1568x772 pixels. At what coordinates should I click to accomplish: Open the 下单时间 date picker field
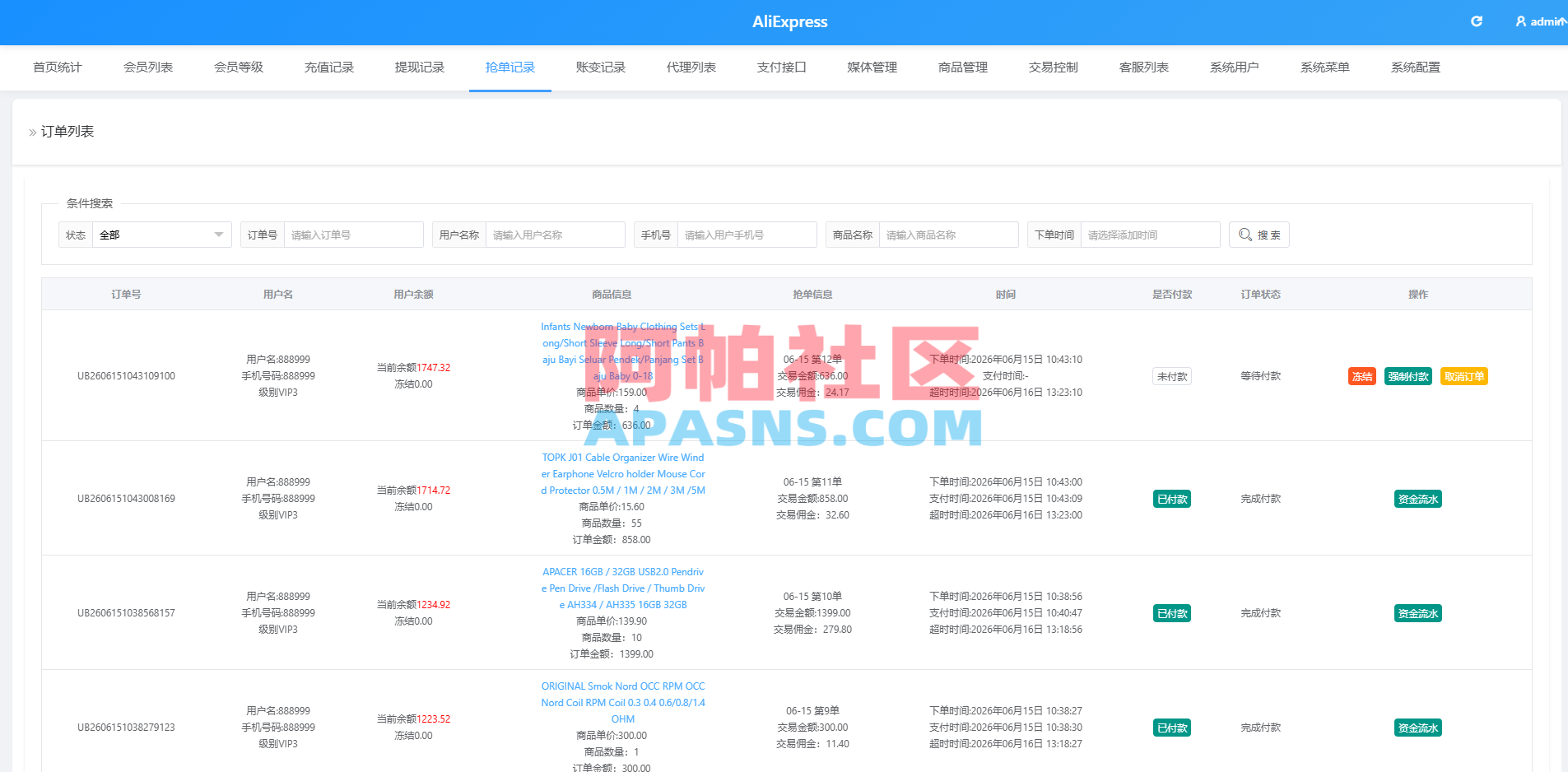[1150, 235]
